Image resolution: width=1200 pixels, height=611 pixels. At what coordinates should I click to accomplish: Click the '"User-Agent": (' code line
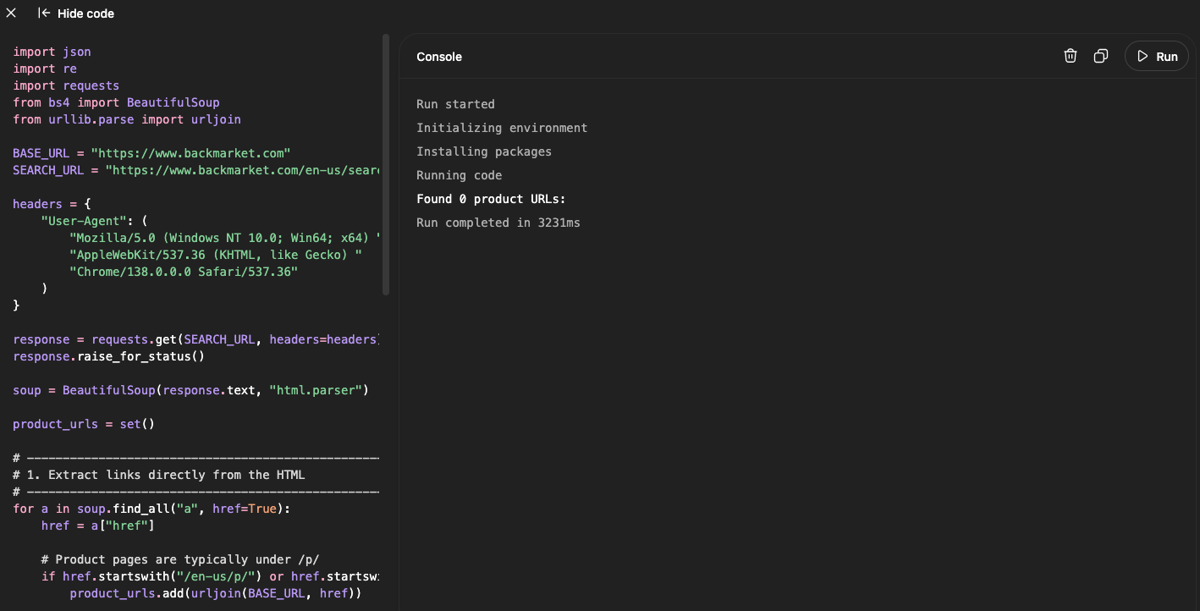[94, 221]
